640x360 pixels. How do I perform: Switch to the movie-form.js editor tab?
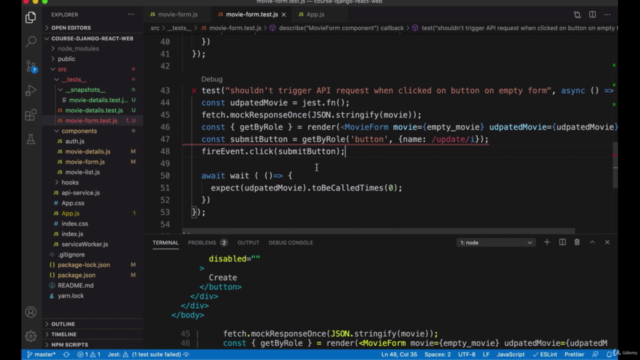(177, 15)
